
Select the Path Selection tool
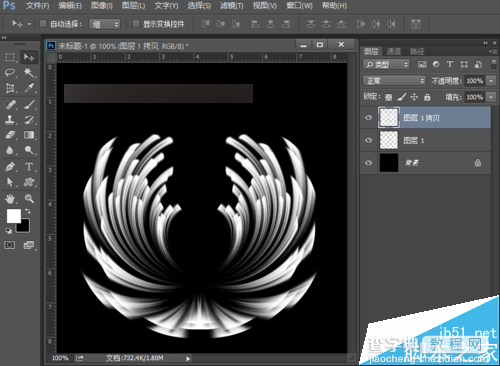click(x=10, y=182)
